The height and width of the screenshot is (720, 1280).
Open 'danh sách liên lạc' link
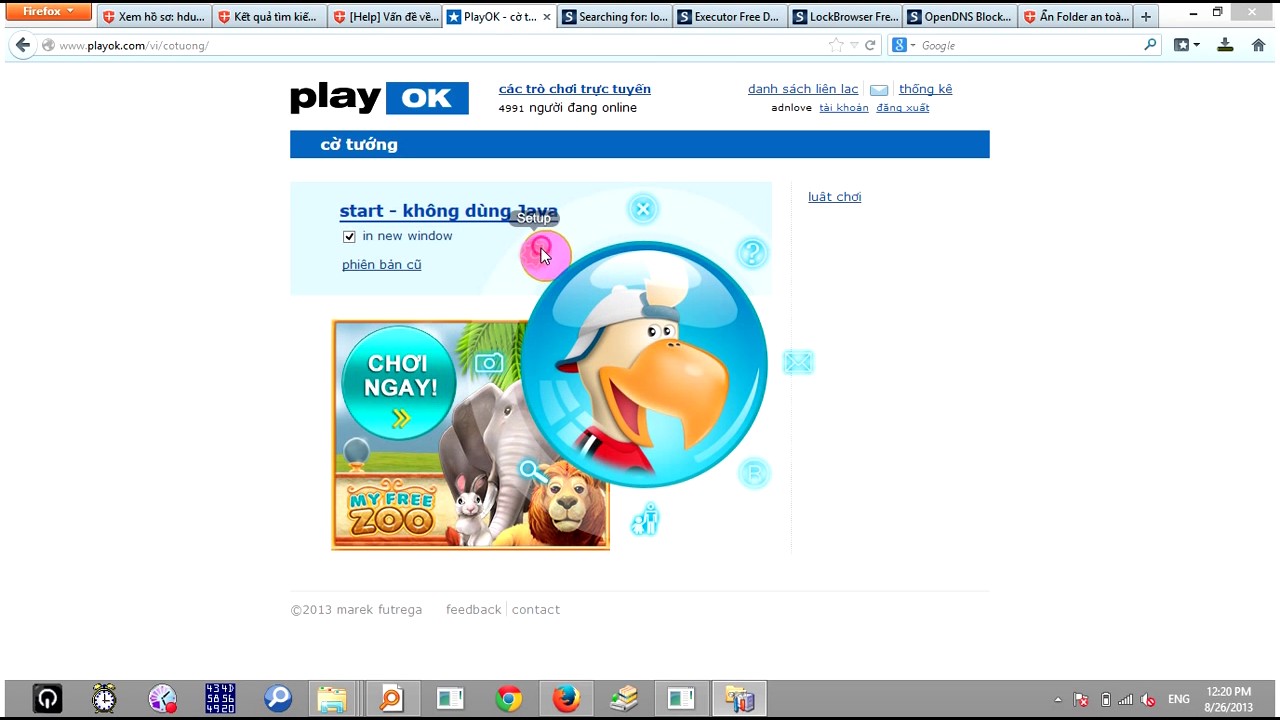803,89
